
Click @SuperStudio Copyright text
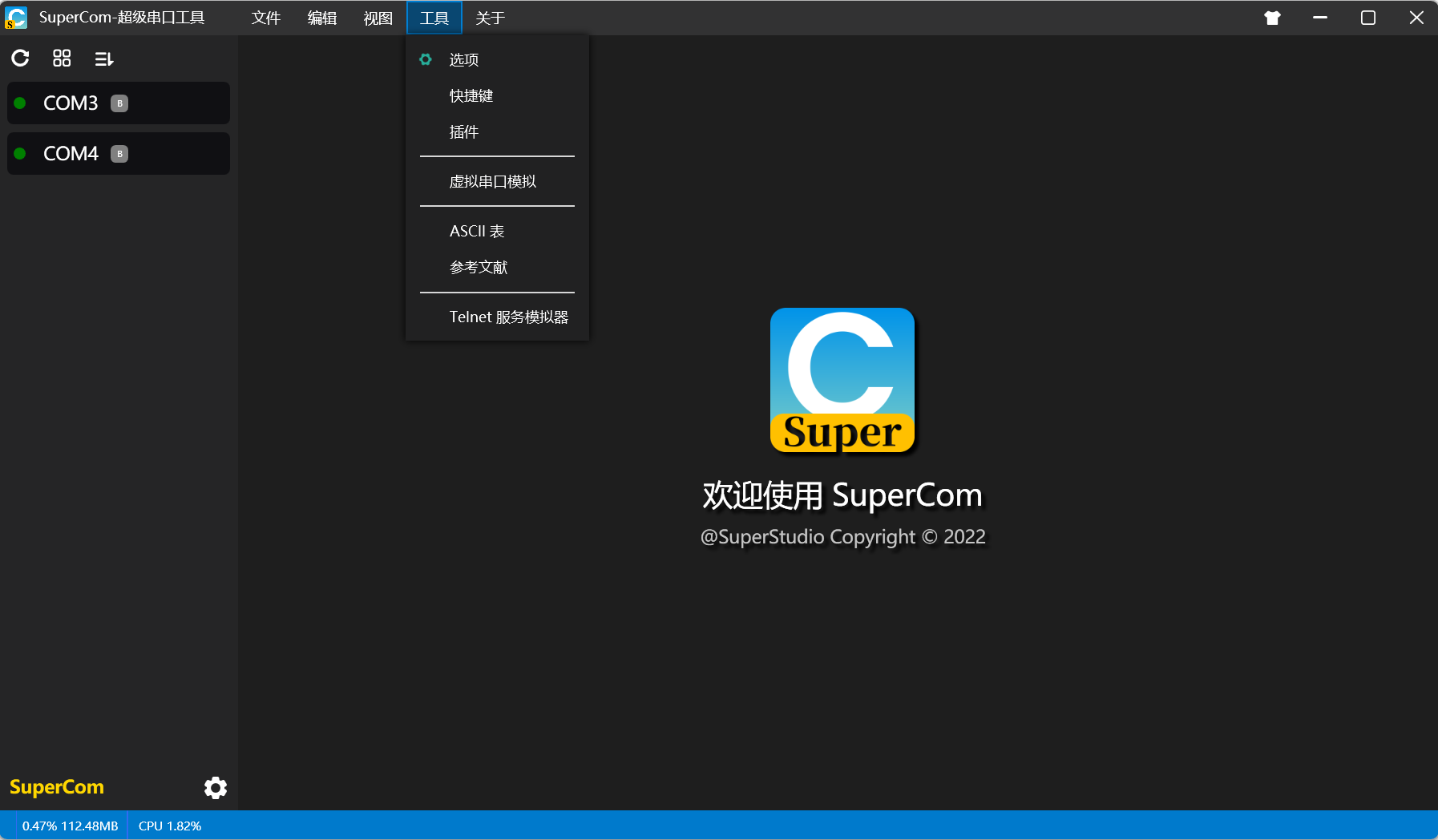(843, 537)
